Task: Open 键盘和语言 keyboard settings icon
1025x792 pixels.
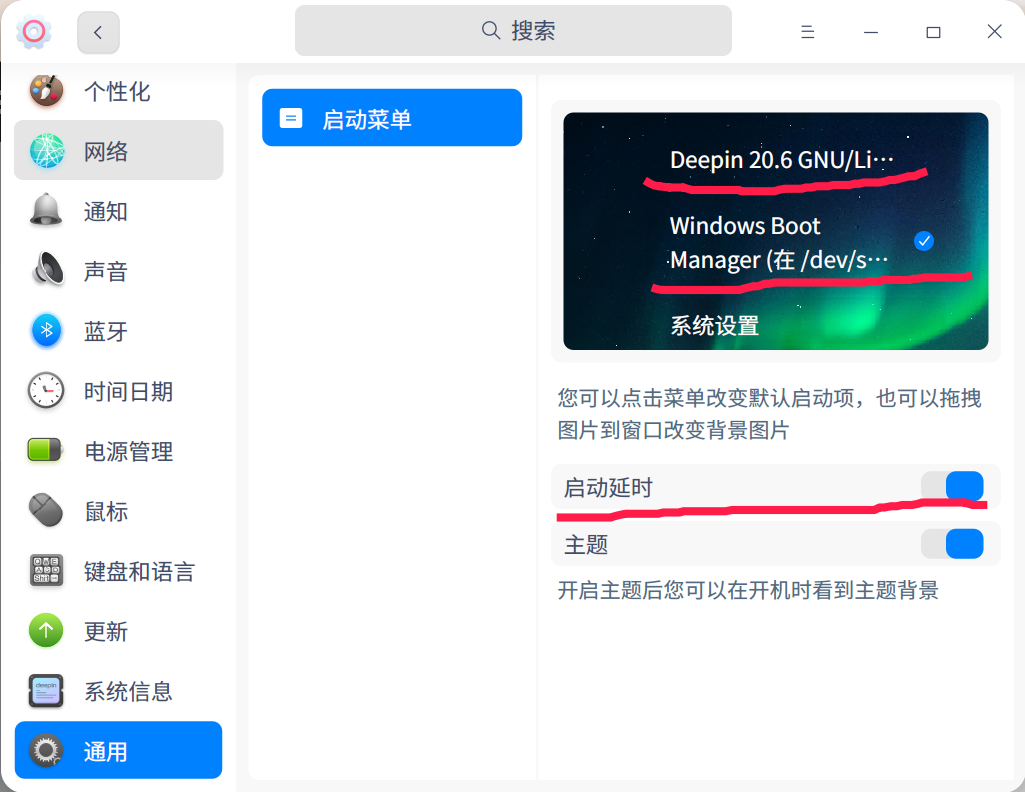Action: coord(45,571)
